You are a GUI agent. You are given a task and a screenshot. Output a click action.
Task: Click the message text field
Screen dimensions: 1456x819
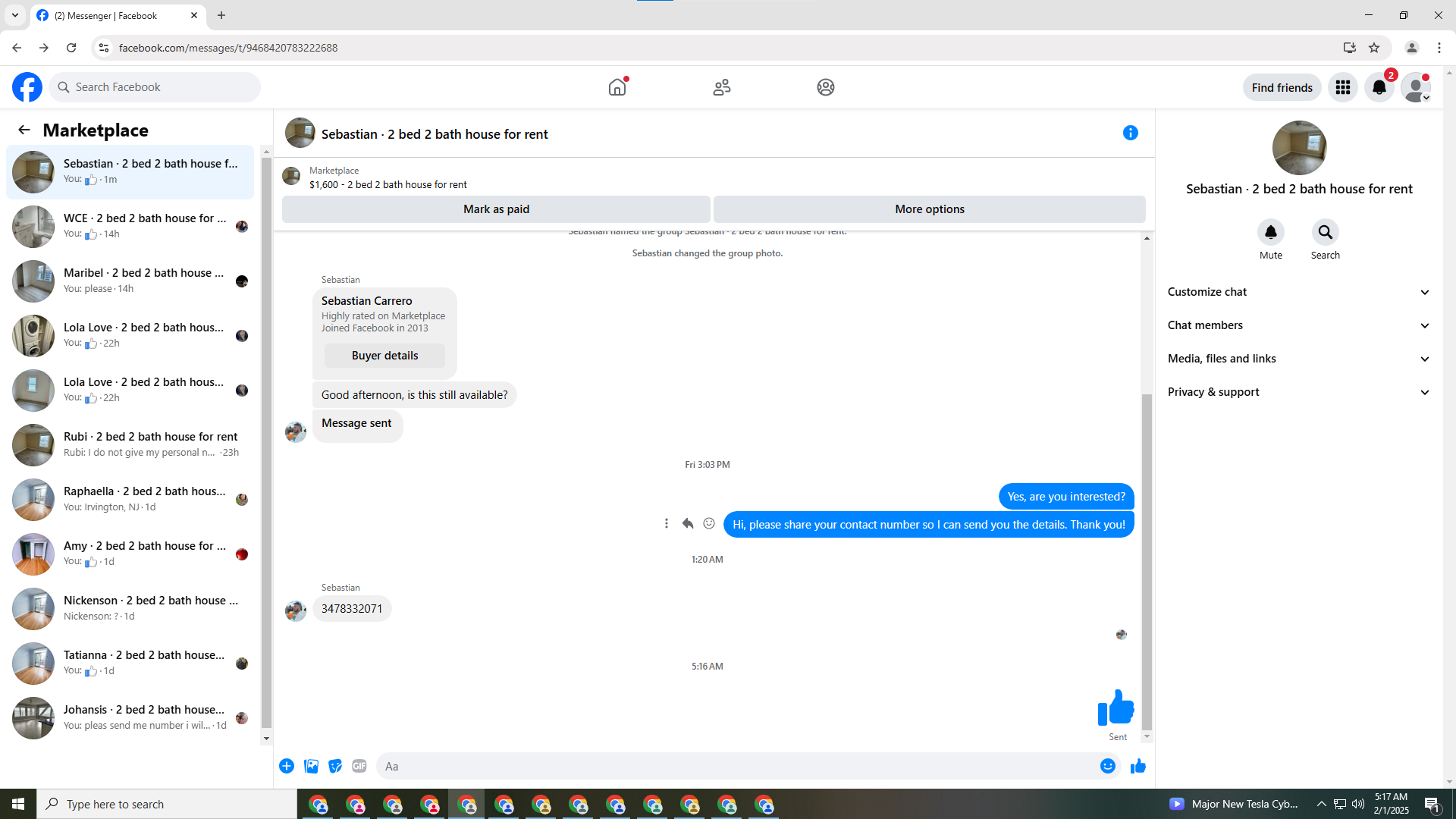736,766
